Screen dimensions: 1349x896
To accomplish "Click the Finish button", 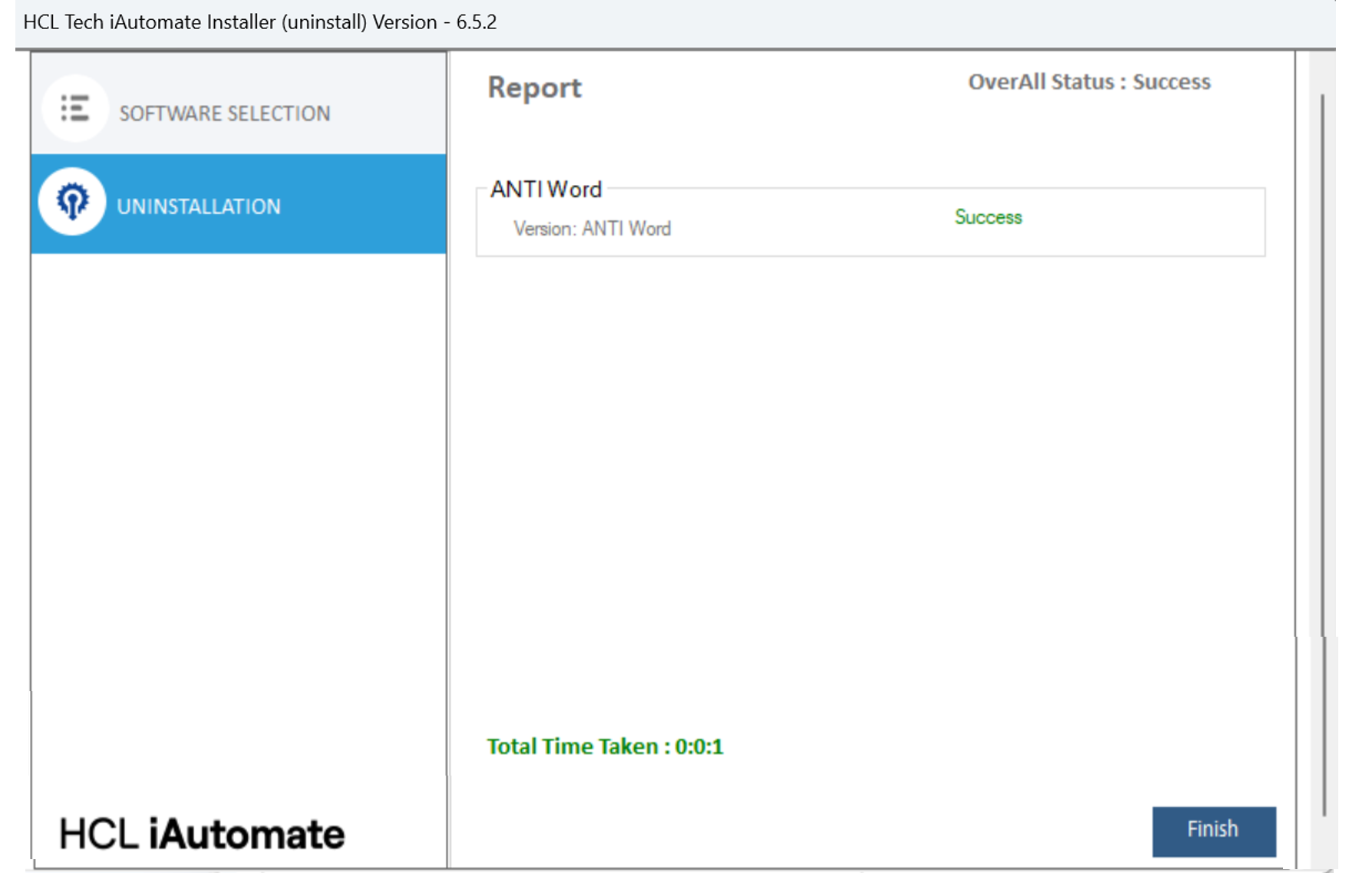I will coord(1214,832).
